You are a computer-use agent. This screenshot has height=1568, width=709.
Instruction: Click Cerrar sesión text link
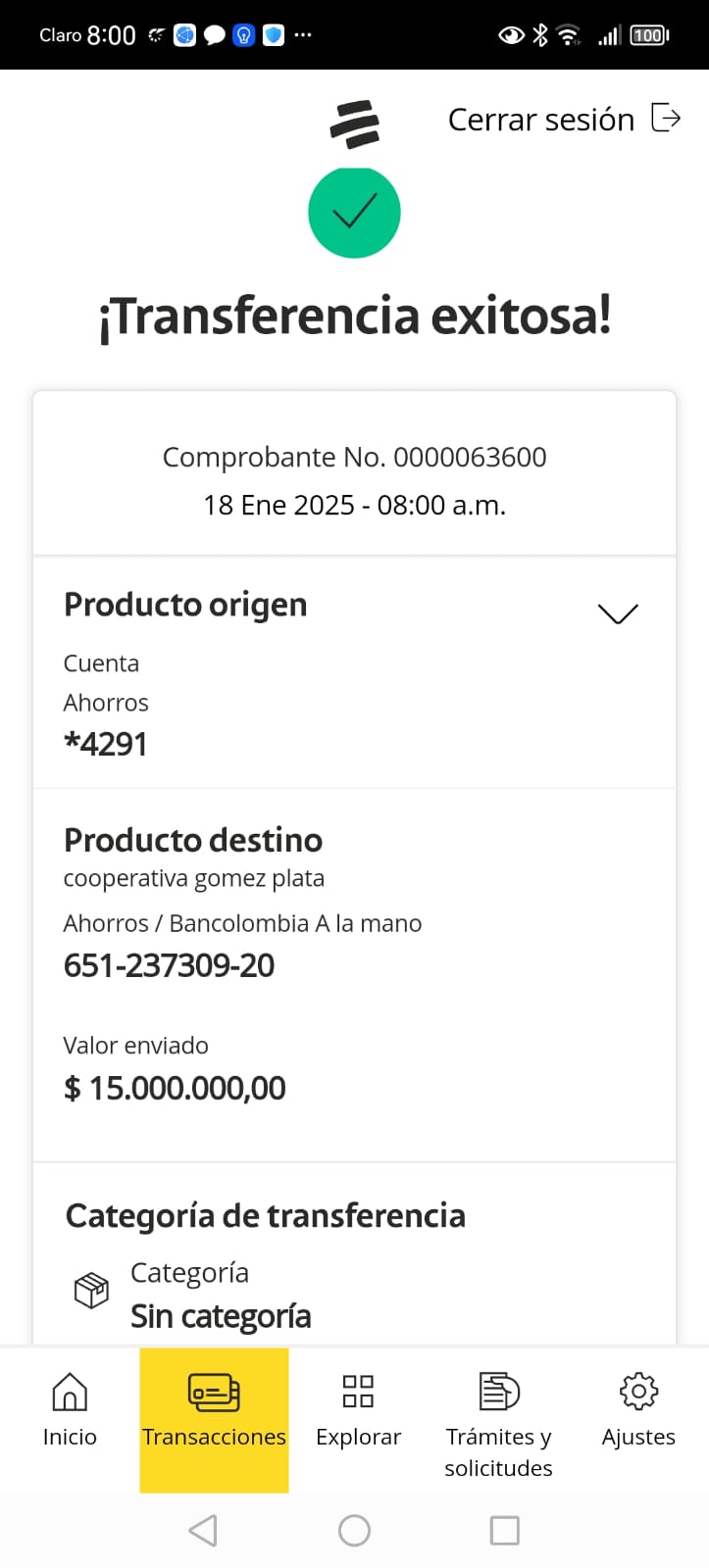tap(540, 120)
